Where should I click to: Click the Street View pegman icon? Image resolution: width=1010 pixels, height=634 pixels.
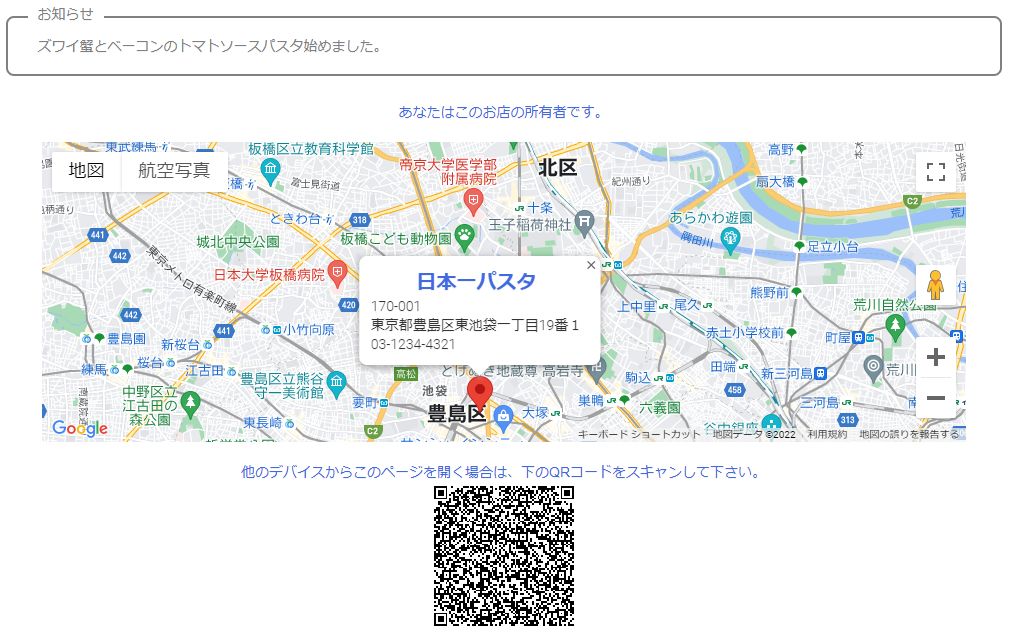click(935, 285)
